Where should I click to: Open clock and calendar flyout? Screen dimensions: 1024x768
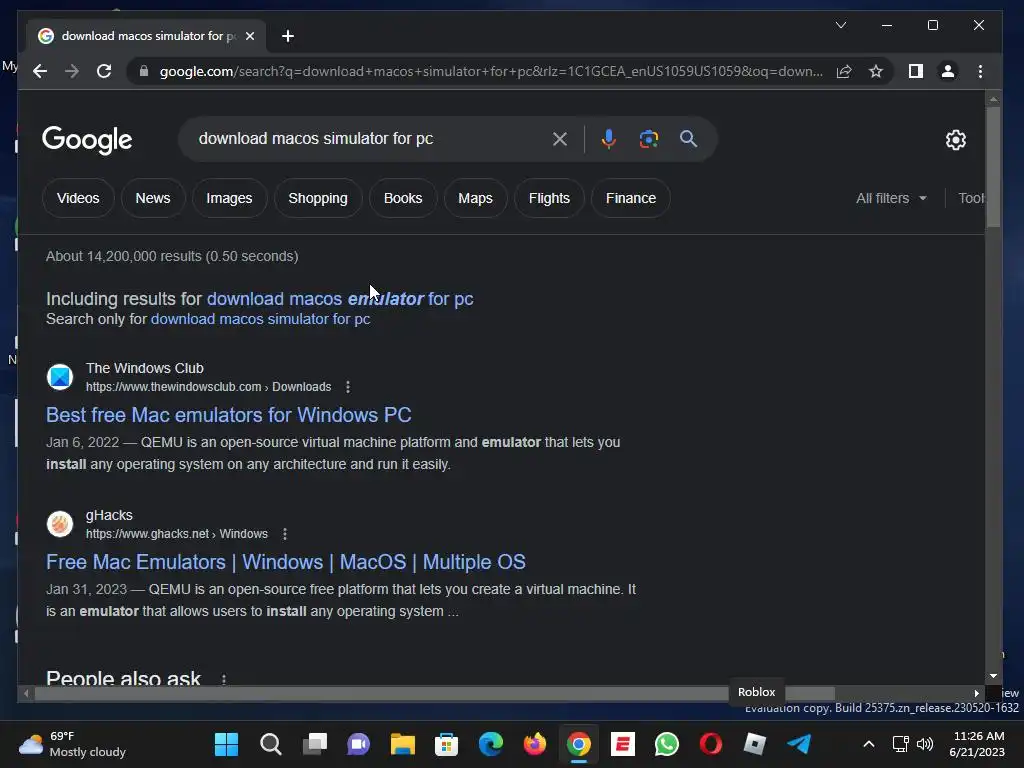pyautogui.click(x=977, y=744)
